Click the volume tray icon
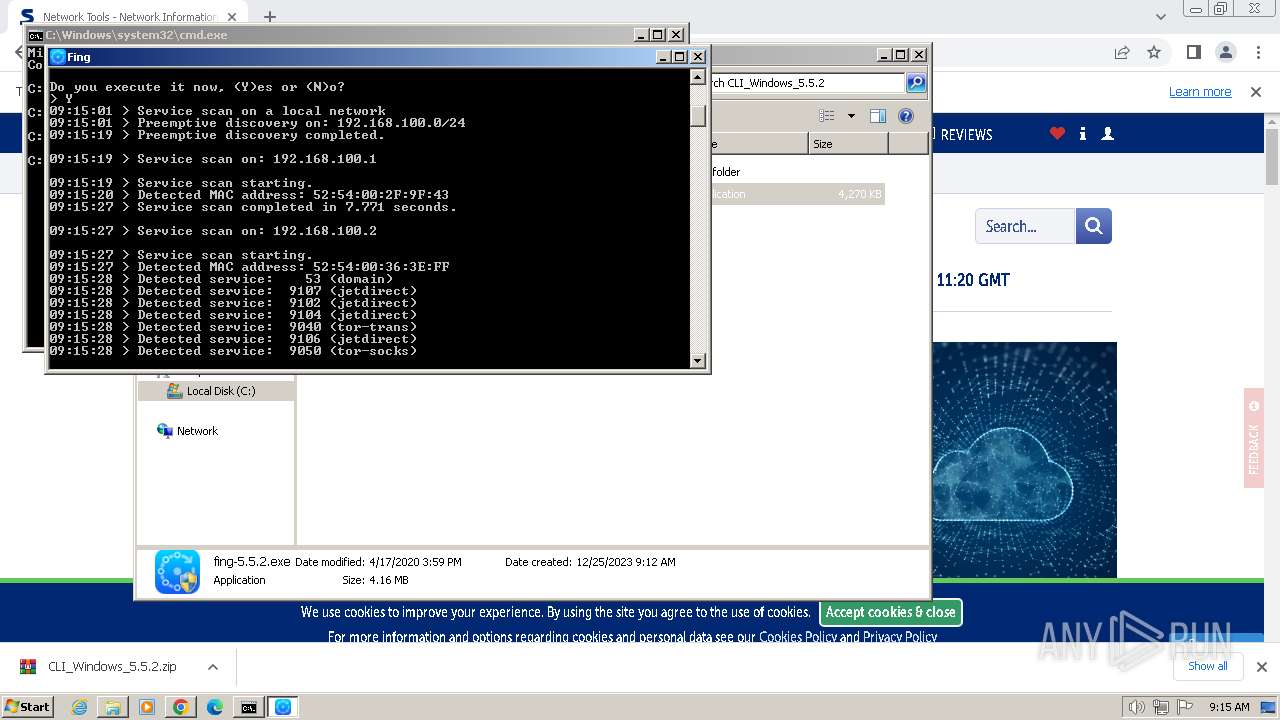The width and height of the screenshot is (1280, 720). coord(1137,707)
